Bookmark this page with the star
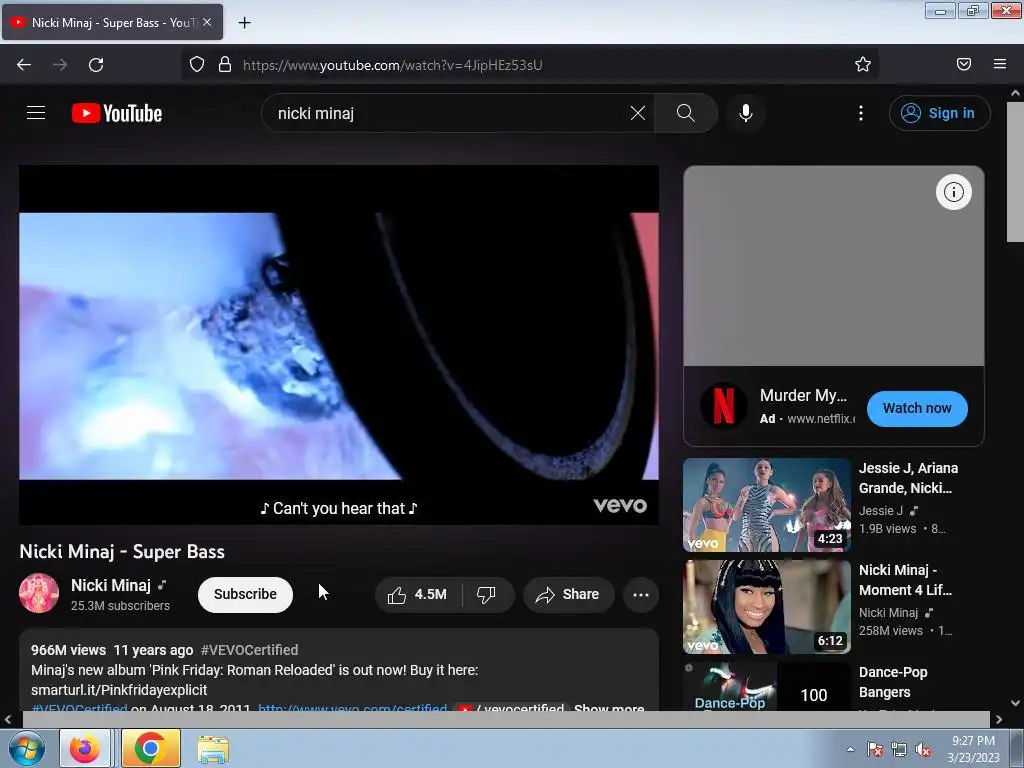The image size is (1024, 768). click(x=863, y=64)
